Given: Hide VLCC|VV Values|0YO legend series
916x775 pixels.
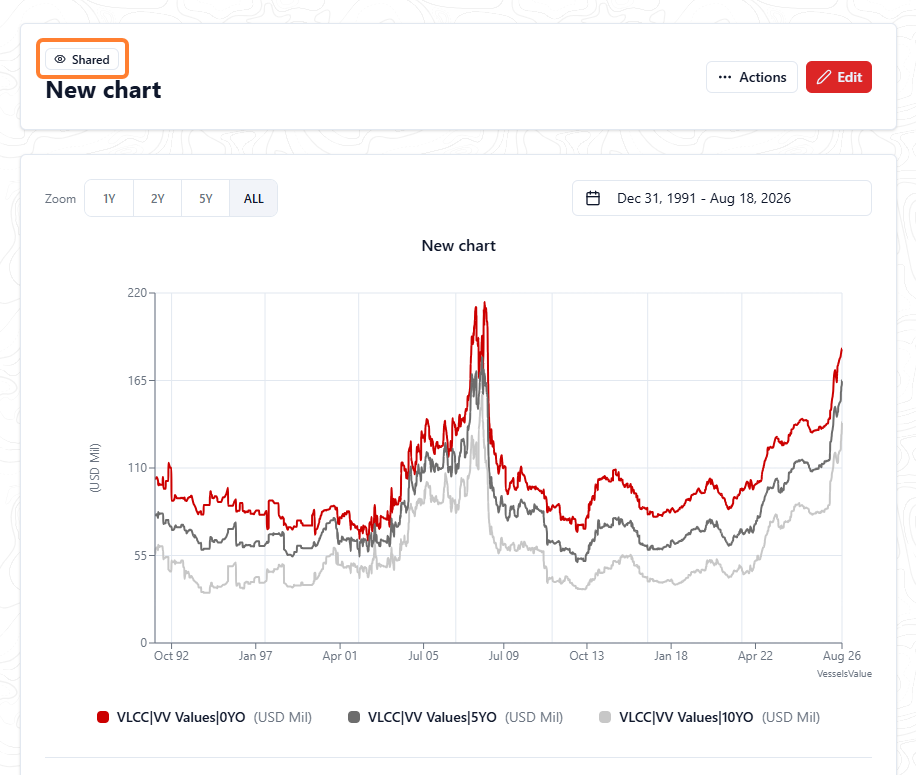Looking at the screenshot, I should pyautogui.click(x=204, y=717).
